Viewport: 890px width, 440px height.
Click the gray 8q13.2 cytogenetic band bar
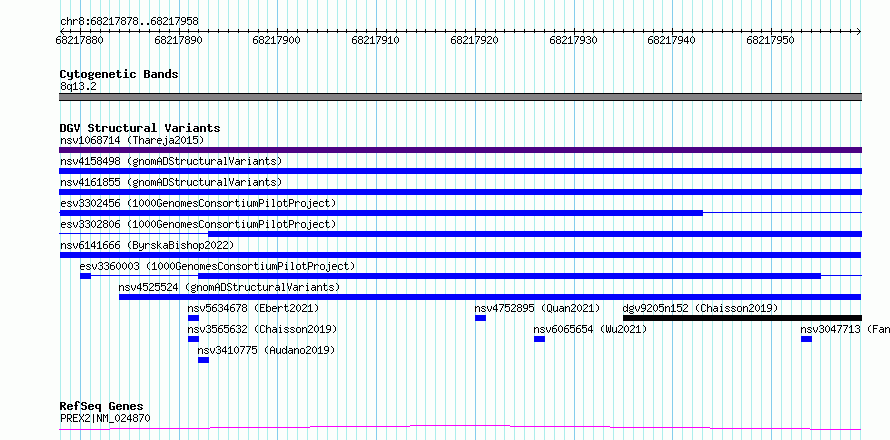[460, 97]
